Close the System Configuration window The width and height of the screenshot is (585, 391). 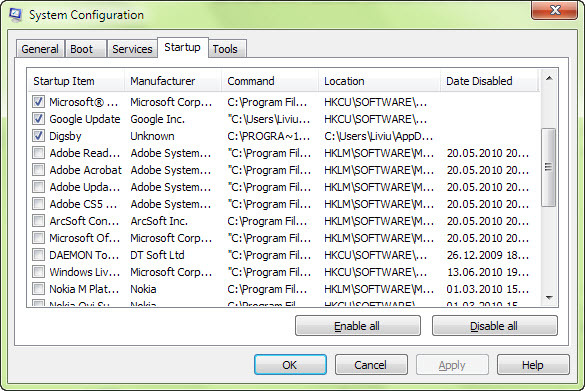pyautogui.click(x=555, y=10)
